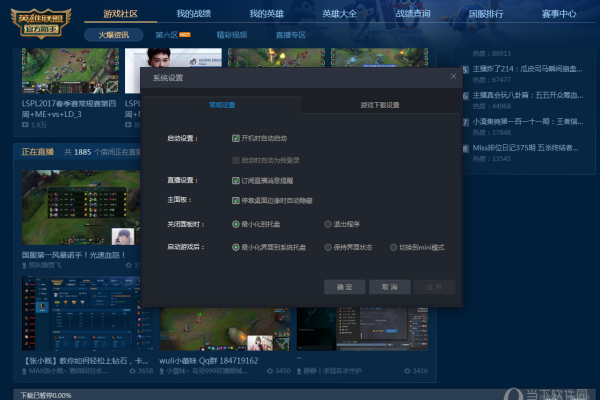Open wuli小薇妹 stream thumbnail
Viewport: 600px width, 400px height.
[225, 329]
